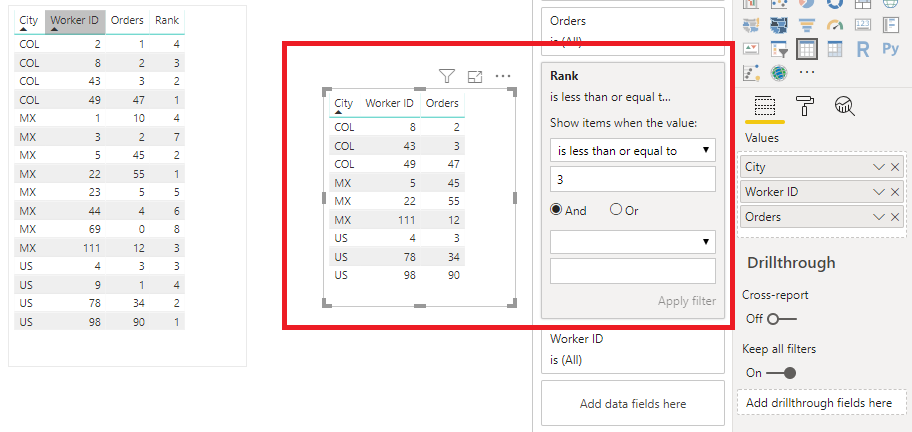Image resolution: width=912 pixels, height=432 pixels.
Task: Click the Worker ID 69 cell
Action: point(75,230)
